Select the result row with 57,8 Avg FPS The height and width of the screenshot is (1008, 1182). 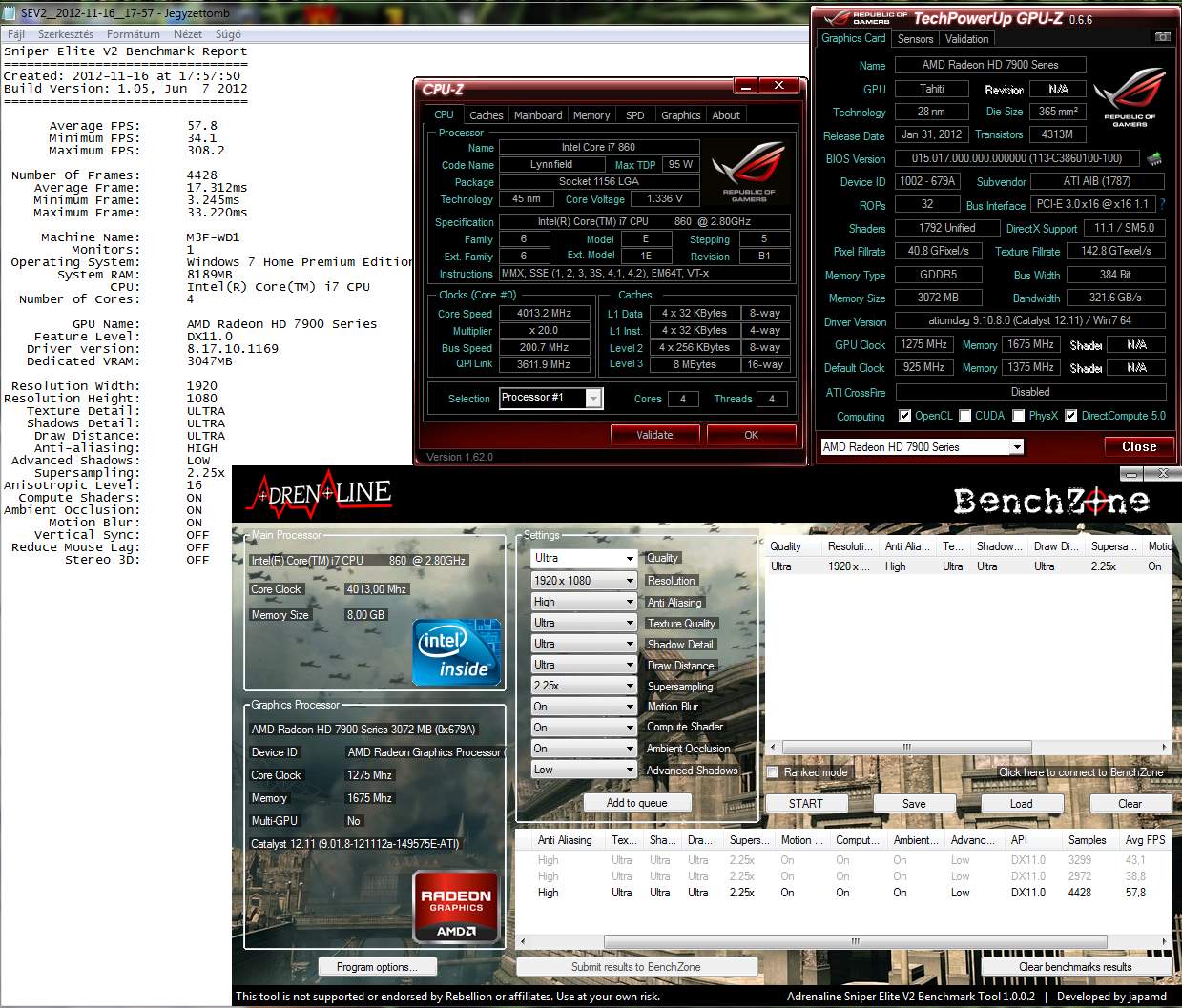[842, 893]
